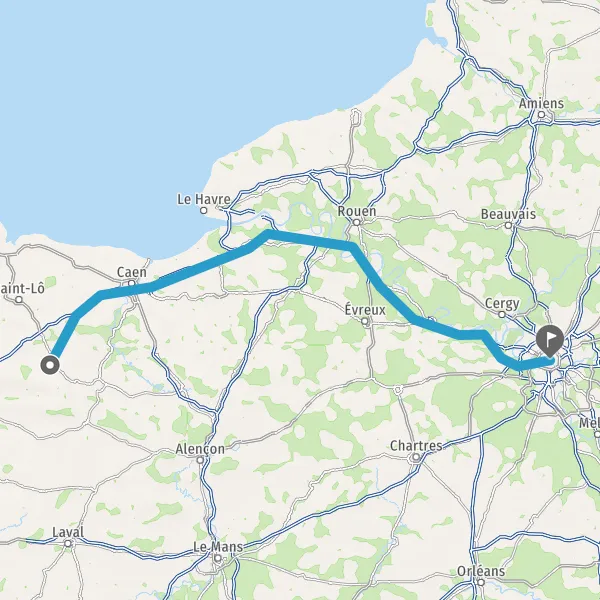Click the Amiens city label
Viewport: 600px width, 600px height.
tap(541, 103)
